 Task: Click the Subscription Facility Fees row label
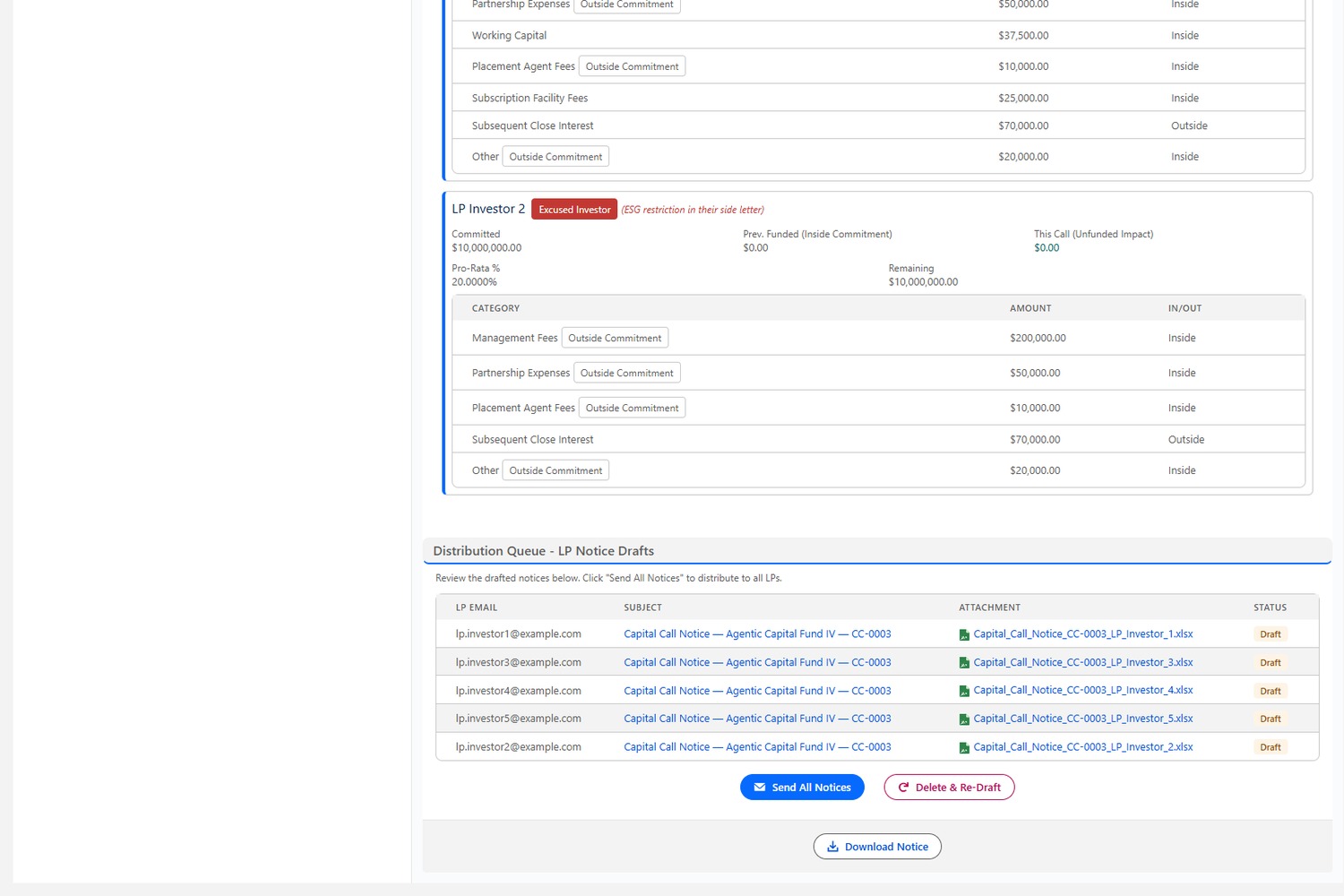[530, 99]
